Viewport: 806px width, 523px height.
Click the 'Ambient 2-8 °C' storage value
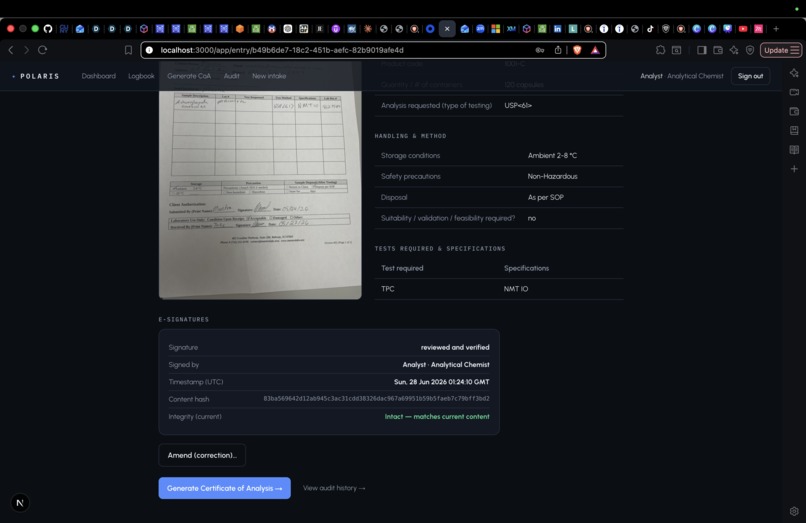pyautogui.click(x=552, y=155)
